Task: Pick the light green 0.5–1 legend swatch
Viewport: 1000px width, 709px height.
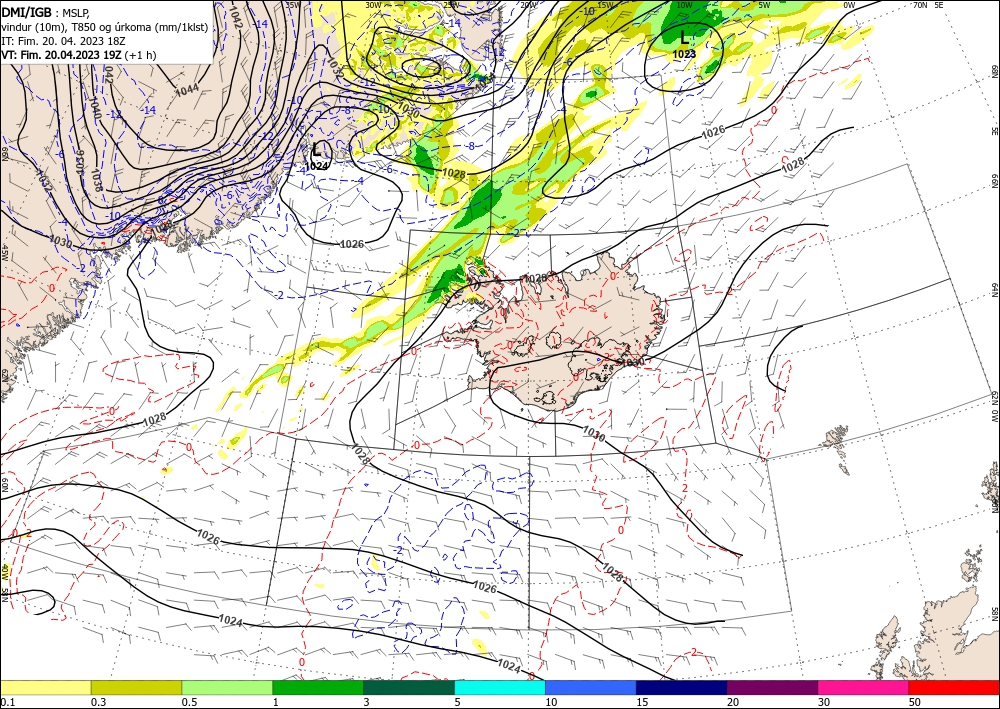Action: point(227,687)
